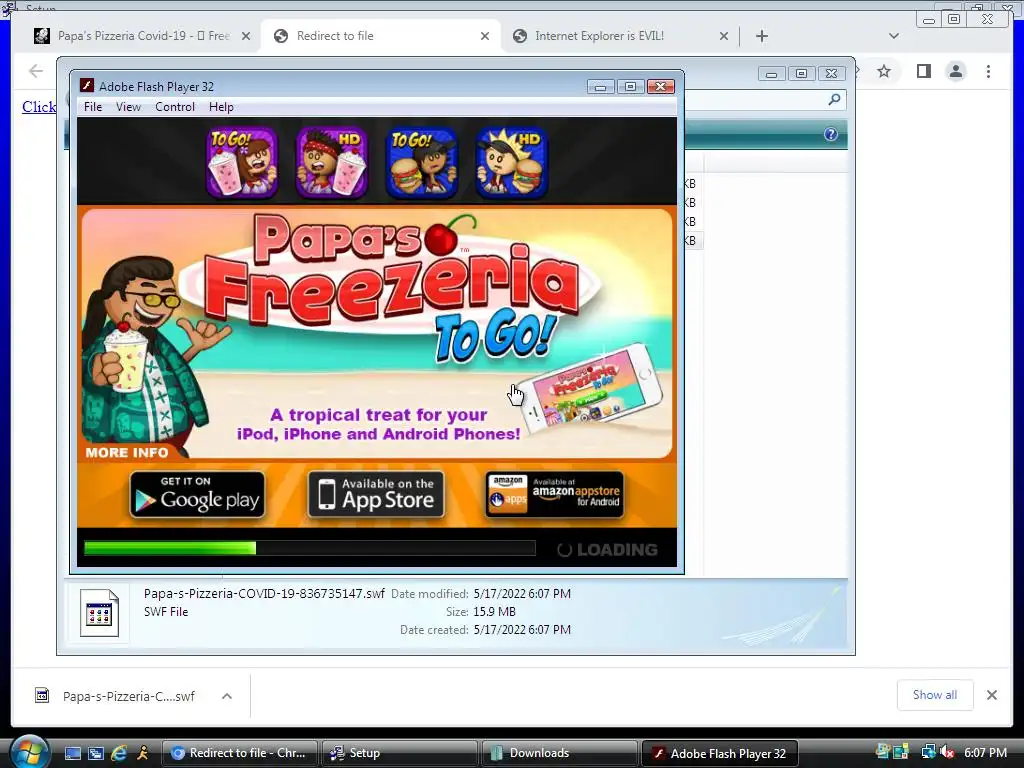Image resolution: width=1024 pixels, height=768 pixels.
Task: Launch Internet Explorer from quick launch
Action: click(x=119, y=753)
